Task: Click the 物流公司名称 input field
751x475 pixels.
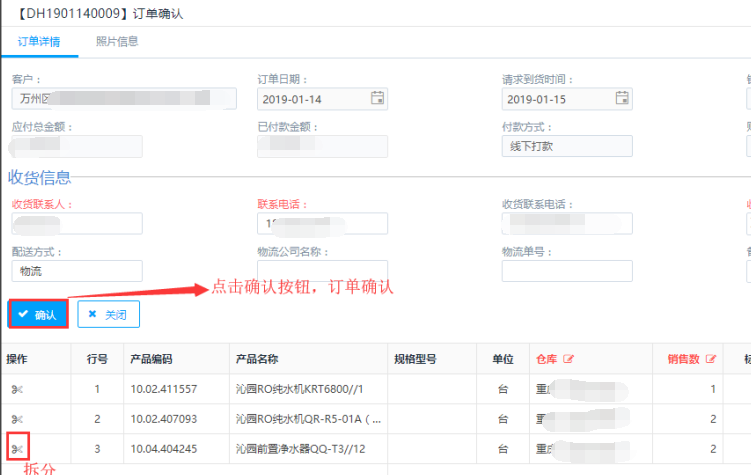Action: coord(322,271)
